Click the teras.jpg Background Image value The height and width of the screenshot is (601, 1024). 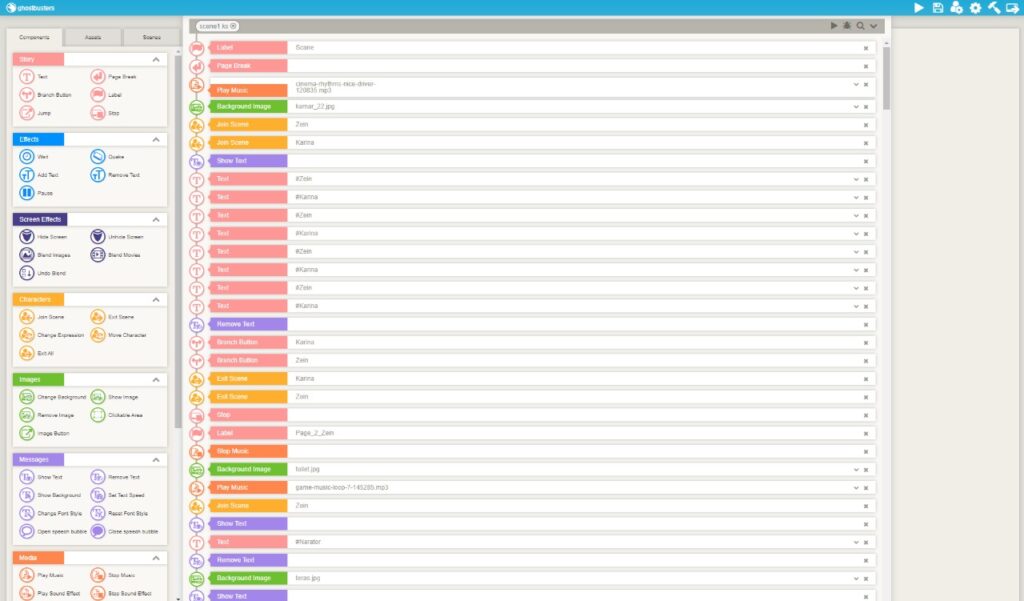tap(308, 578)
